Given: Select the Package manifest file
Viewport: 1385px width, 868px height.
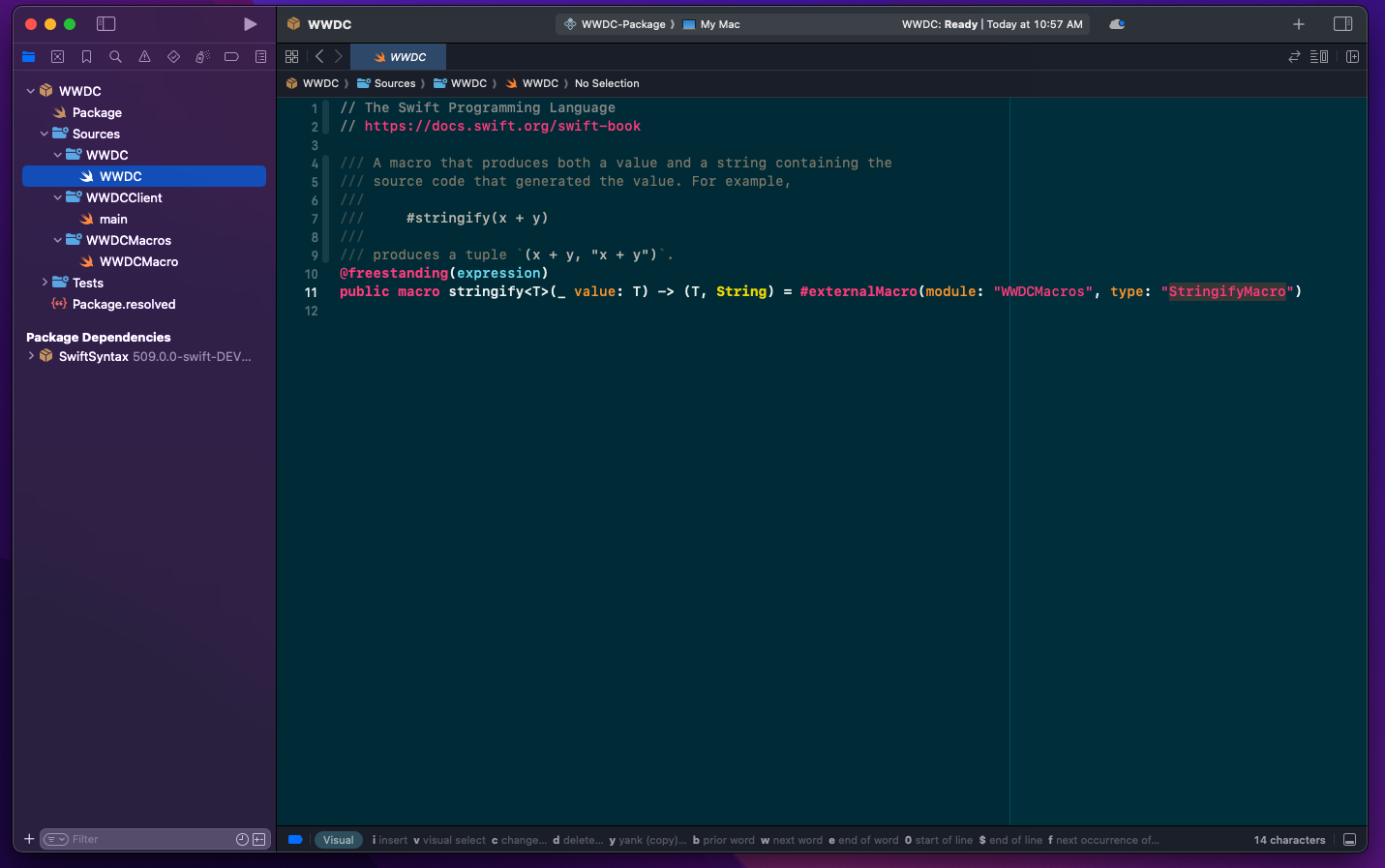Looking at the screenshot, I should tap(97, 112).
